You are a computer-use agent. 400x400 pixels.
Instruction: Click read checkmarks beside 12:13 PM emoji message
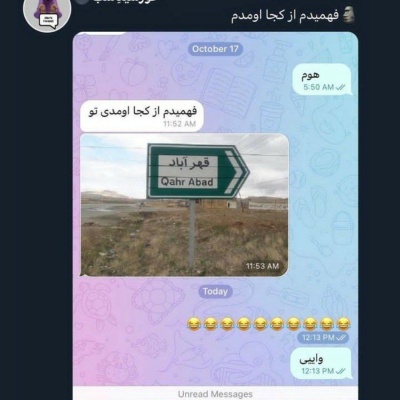coord(341,338)
